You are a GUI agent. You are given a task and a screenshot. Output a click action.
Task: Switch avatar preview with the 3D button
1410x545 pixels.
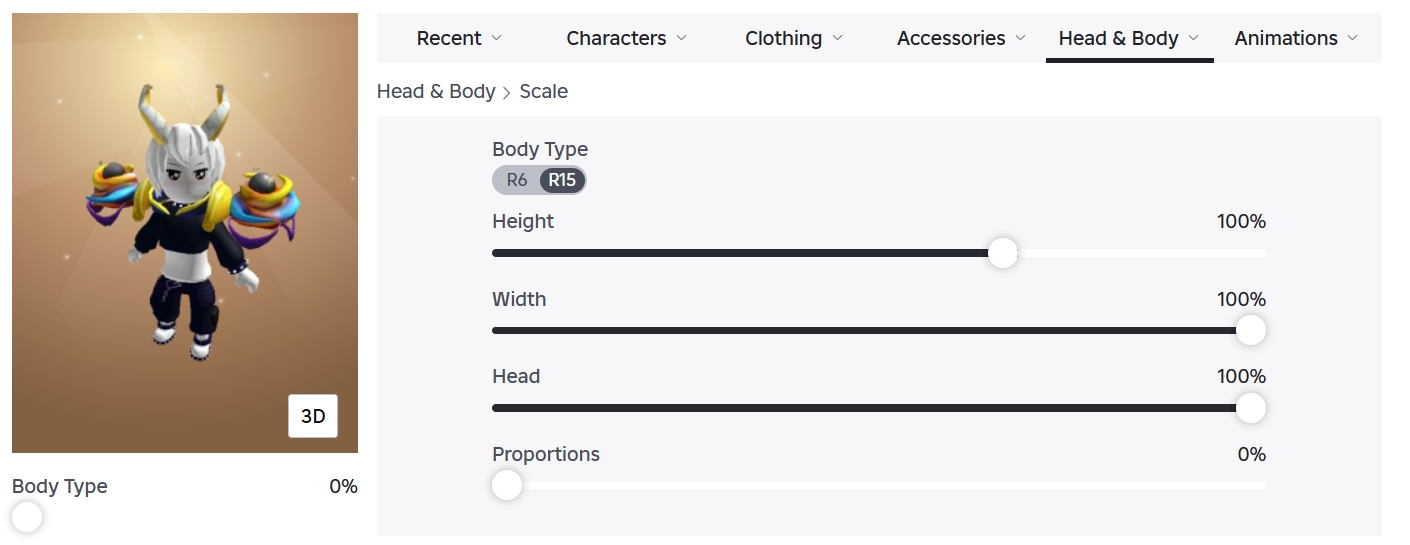(313, 416)
